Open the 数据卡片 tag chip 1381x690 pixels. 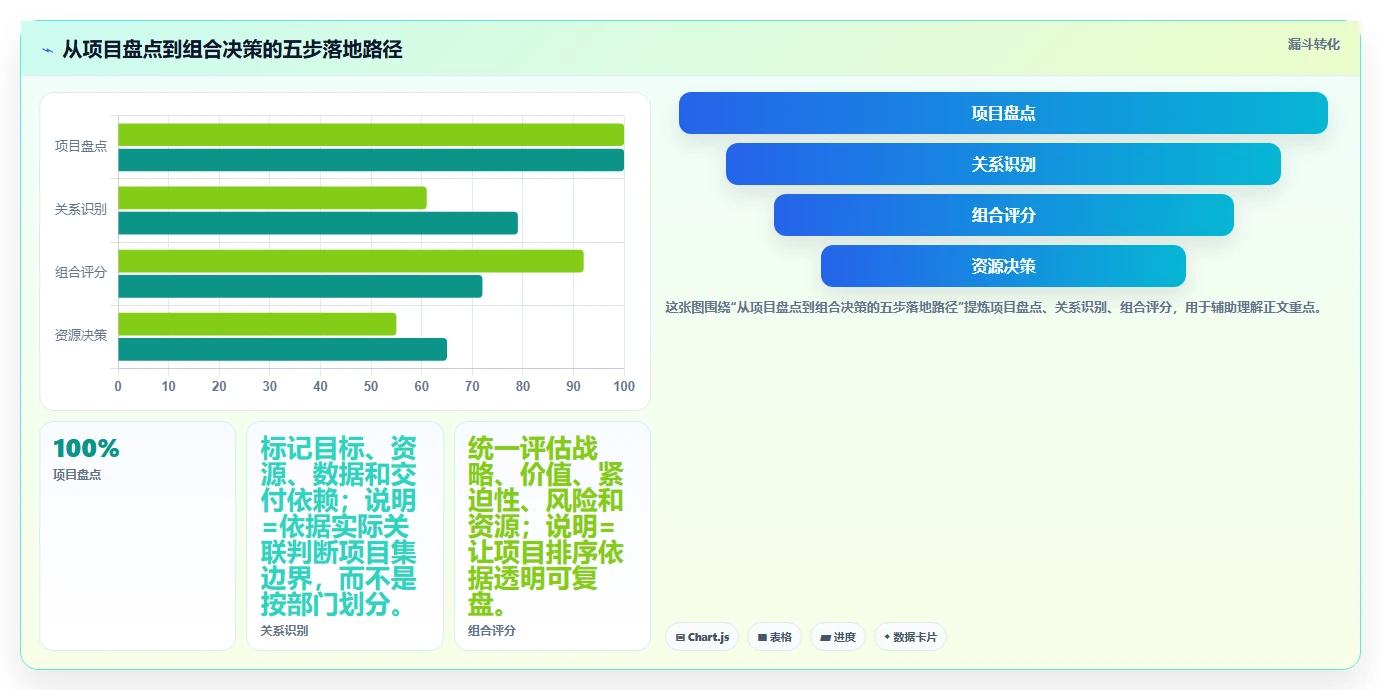(x=910, y=637)
